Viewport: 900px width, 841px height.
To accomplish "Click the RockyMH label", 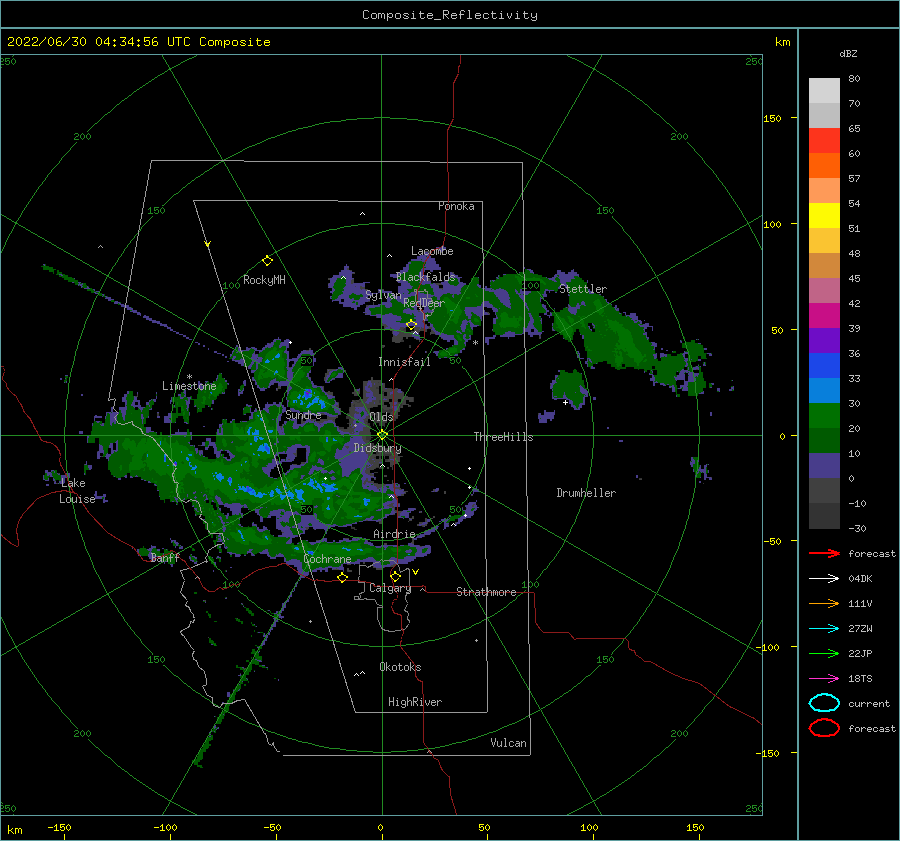I will [x=264, y=280].
